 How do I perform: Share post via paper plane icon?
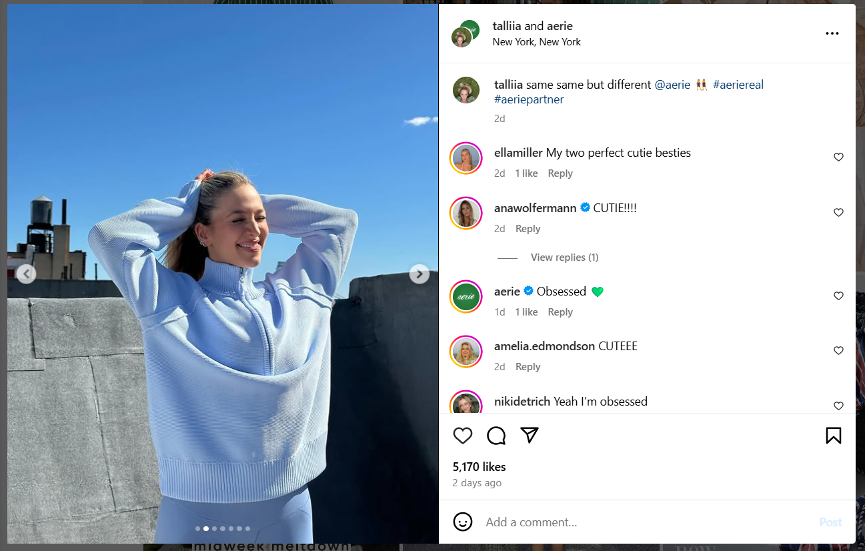(x=530, y=435)
